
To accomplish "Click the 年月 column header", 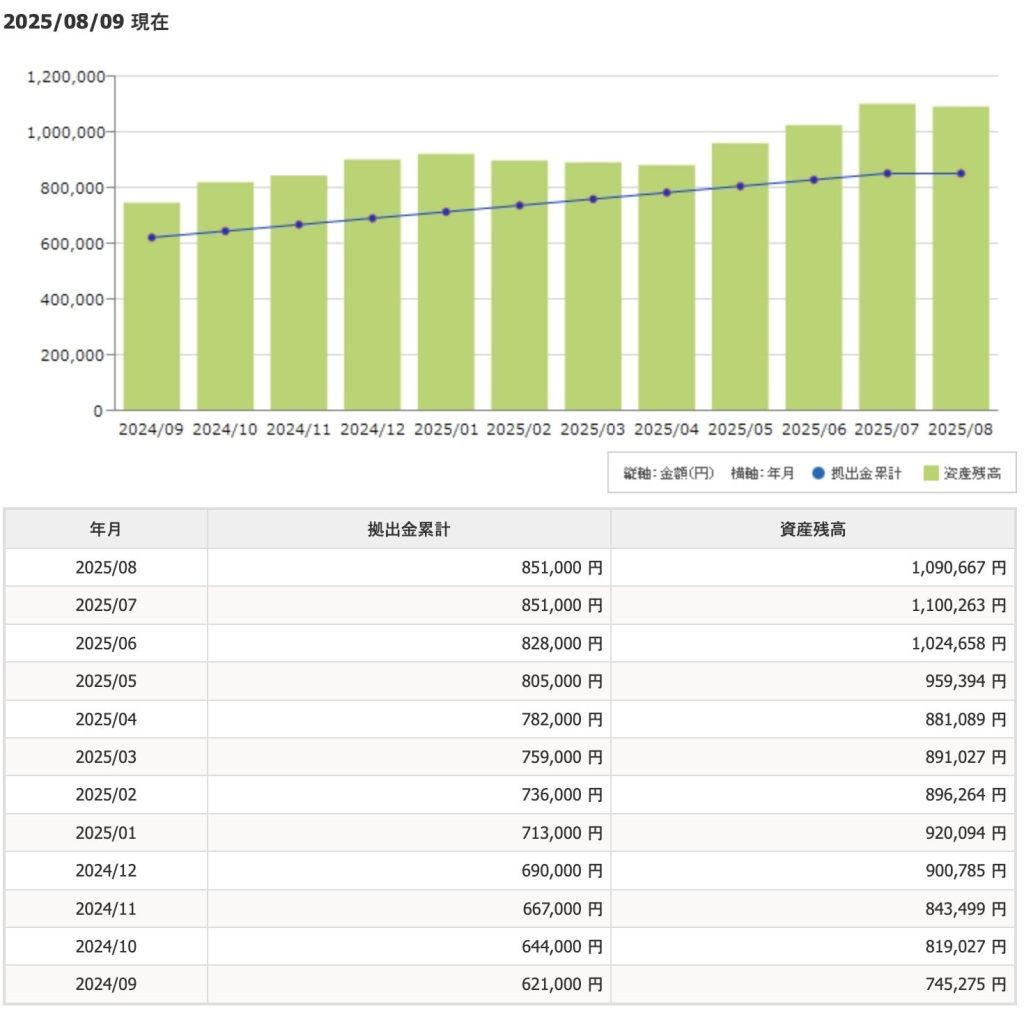I will coord(106,529).
